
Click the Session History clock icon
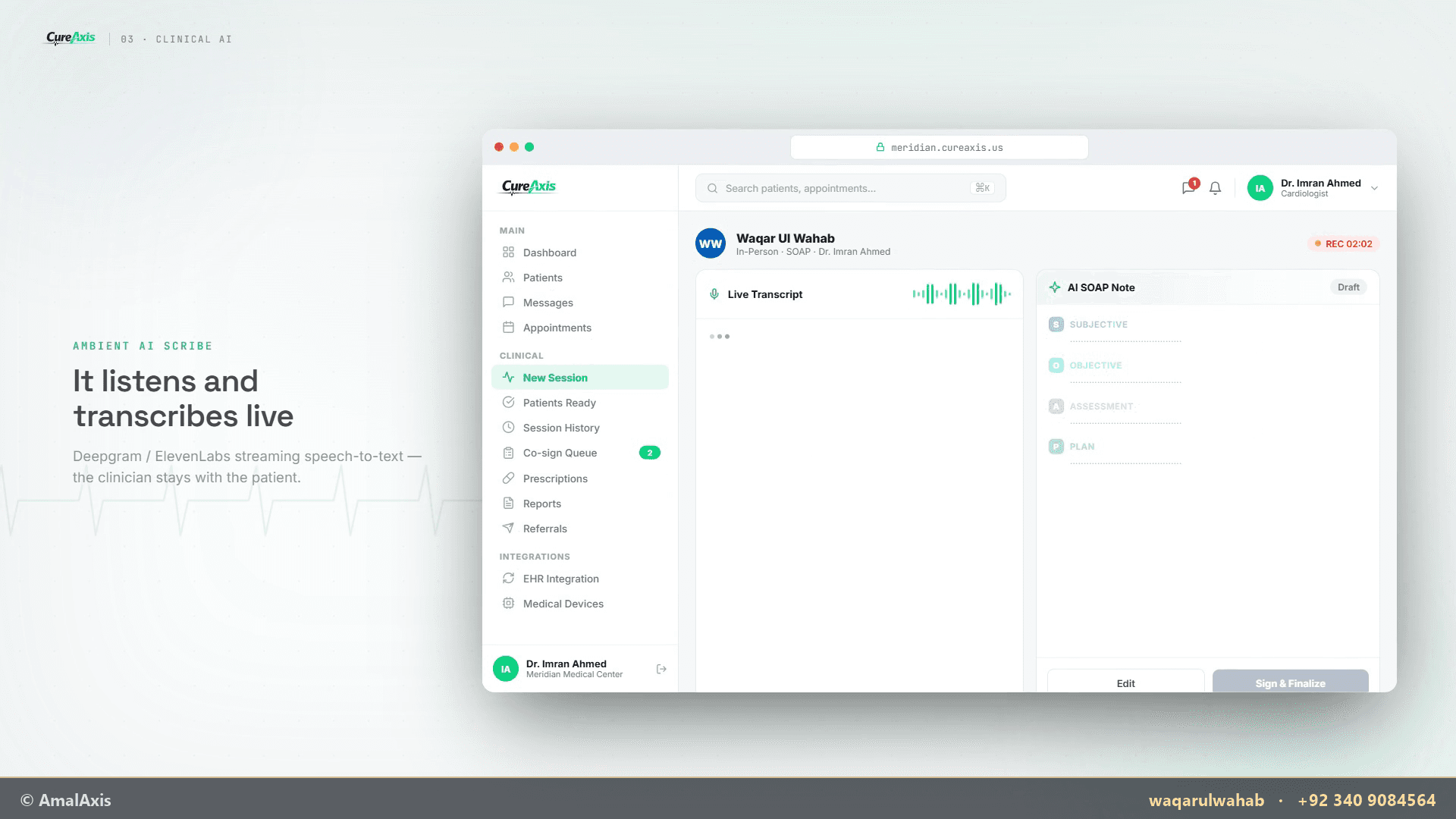click(x=508, y=428)
